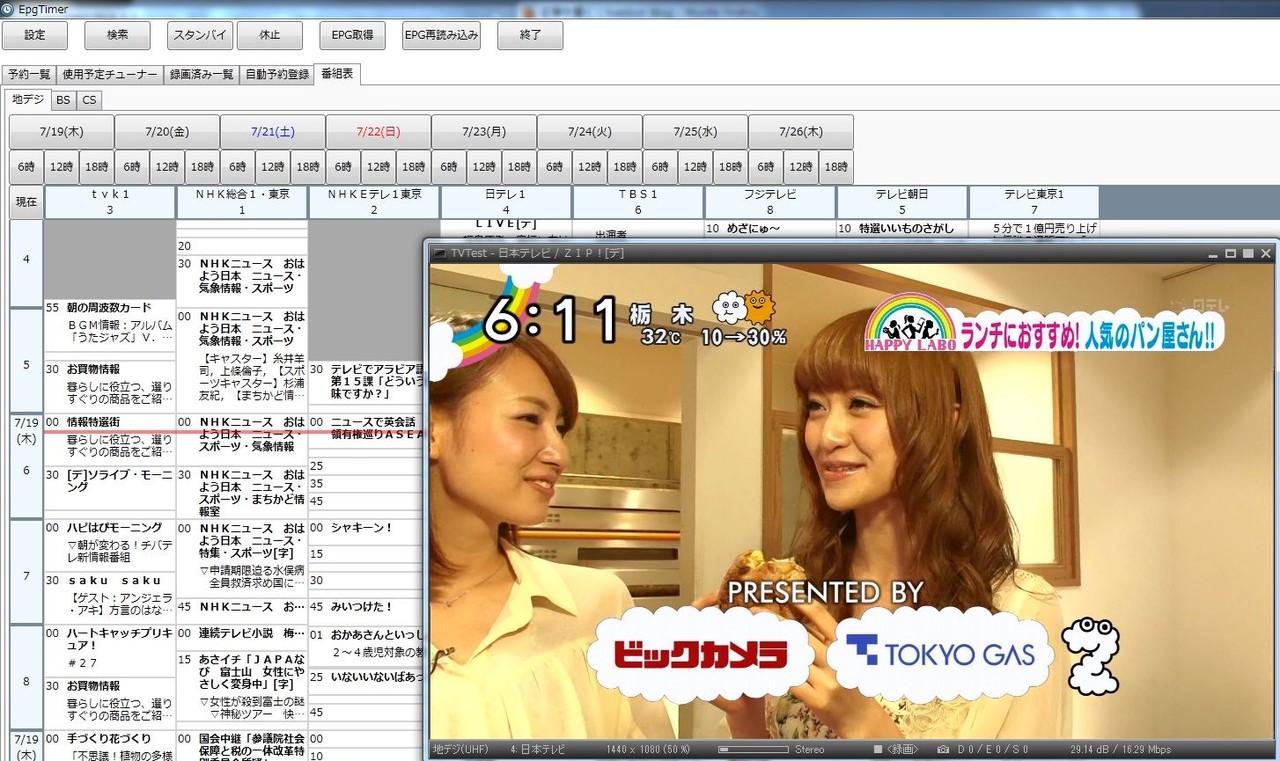Jump to date 7/26(木)

click(801, 131)
